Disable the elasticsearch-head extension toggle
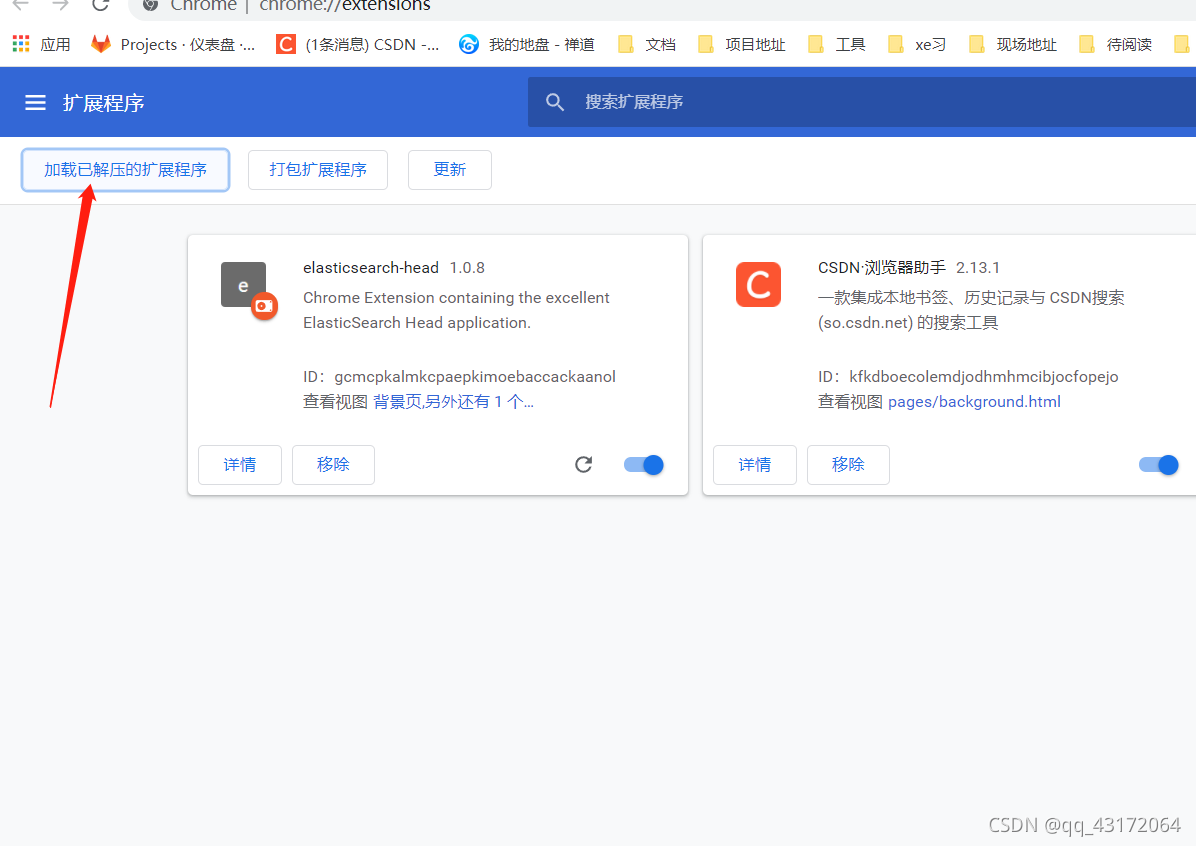This screenshot has width=1196, height=846. [x=643, y=464]
